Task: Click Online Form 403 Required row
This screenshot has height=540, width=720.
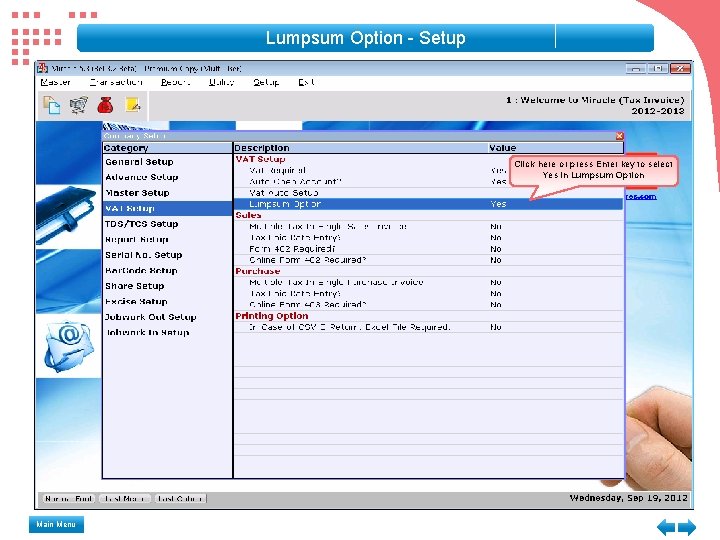Action: point(428,304)
